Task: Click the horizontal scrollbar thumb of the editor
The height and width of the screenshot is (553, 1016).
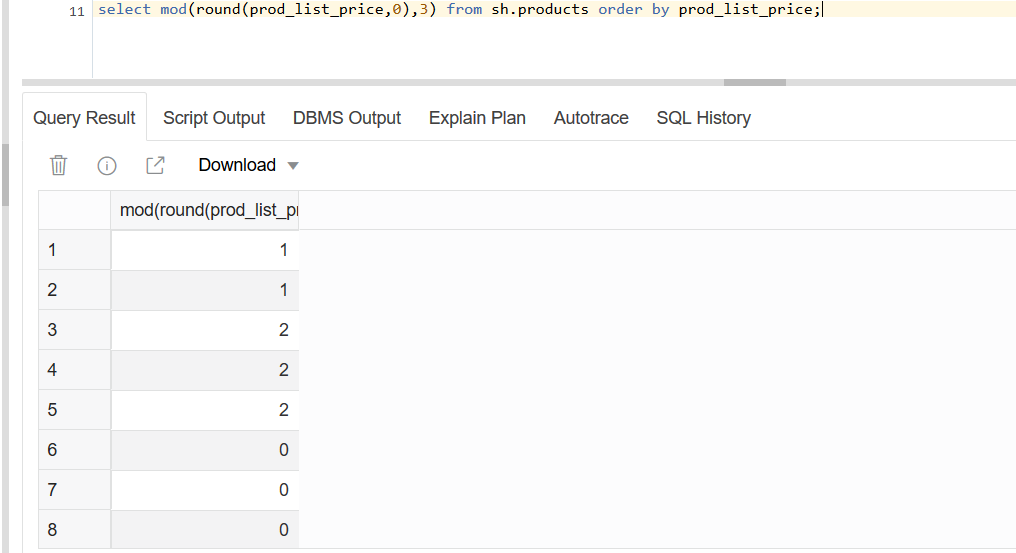Action: [754, 82]
